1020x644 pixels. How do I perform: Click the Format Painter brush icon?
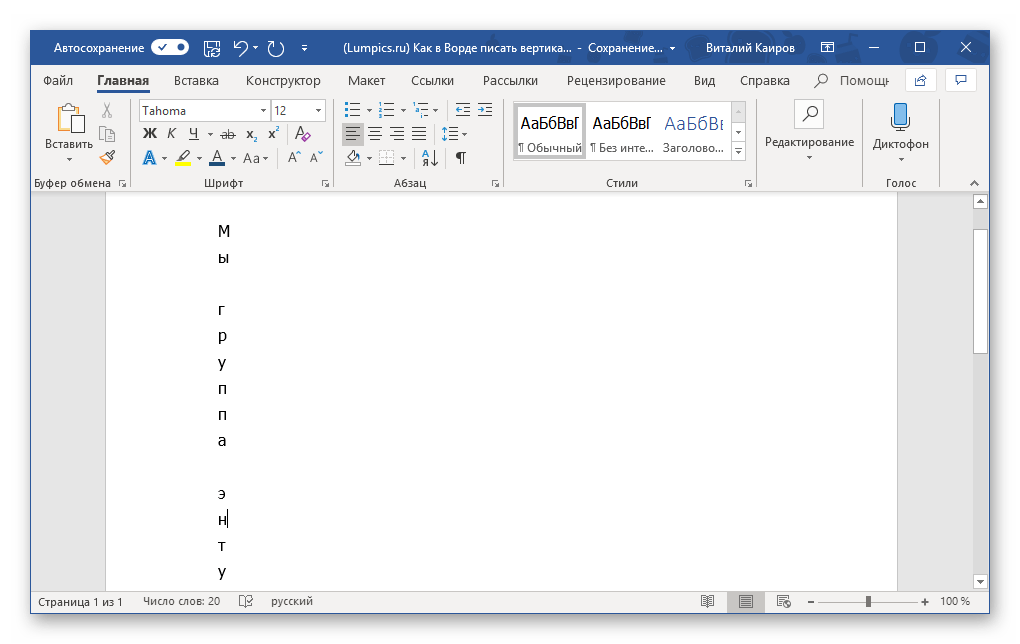[107, 157]
